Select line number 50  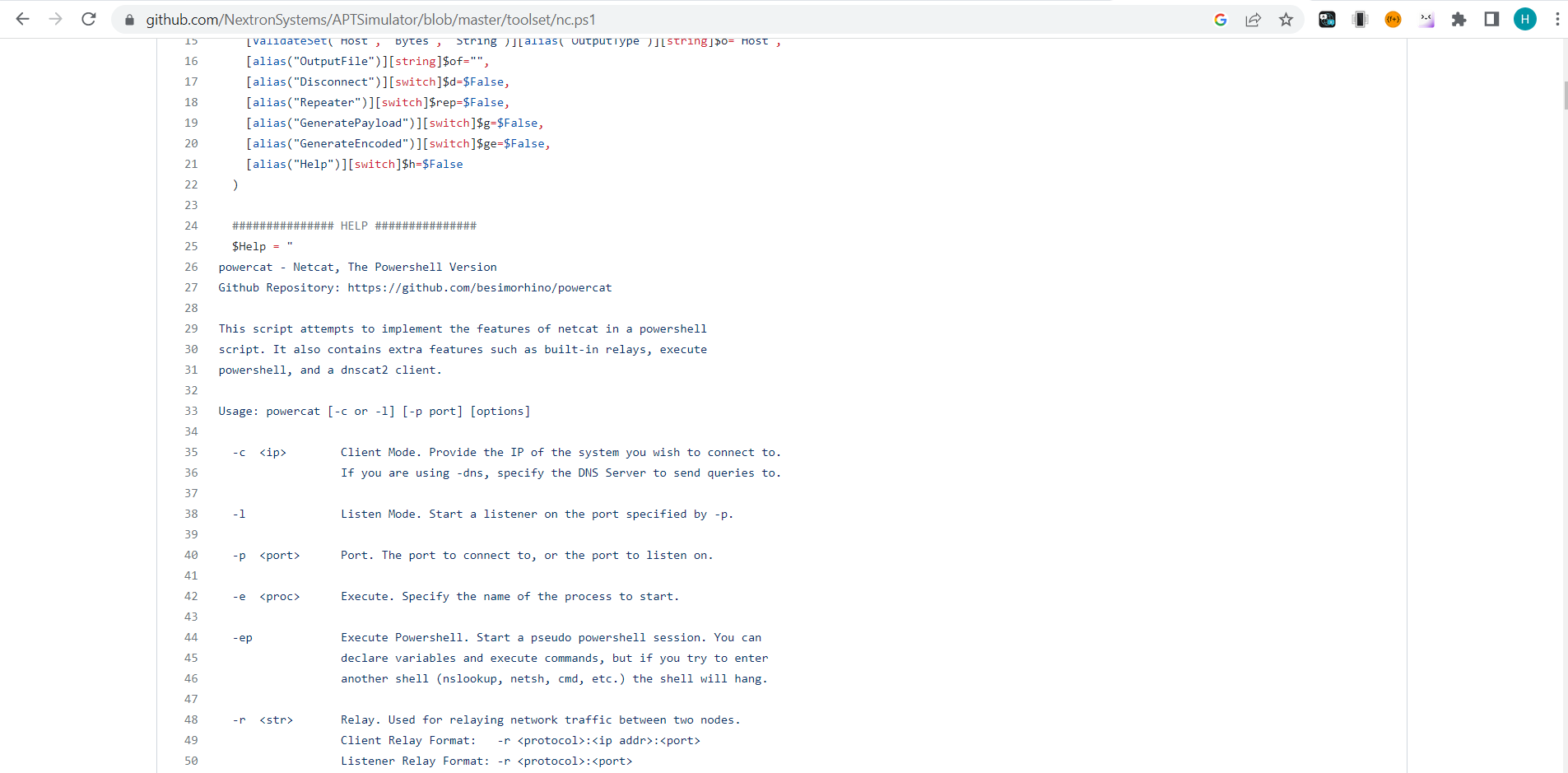(x=191, y=761)
